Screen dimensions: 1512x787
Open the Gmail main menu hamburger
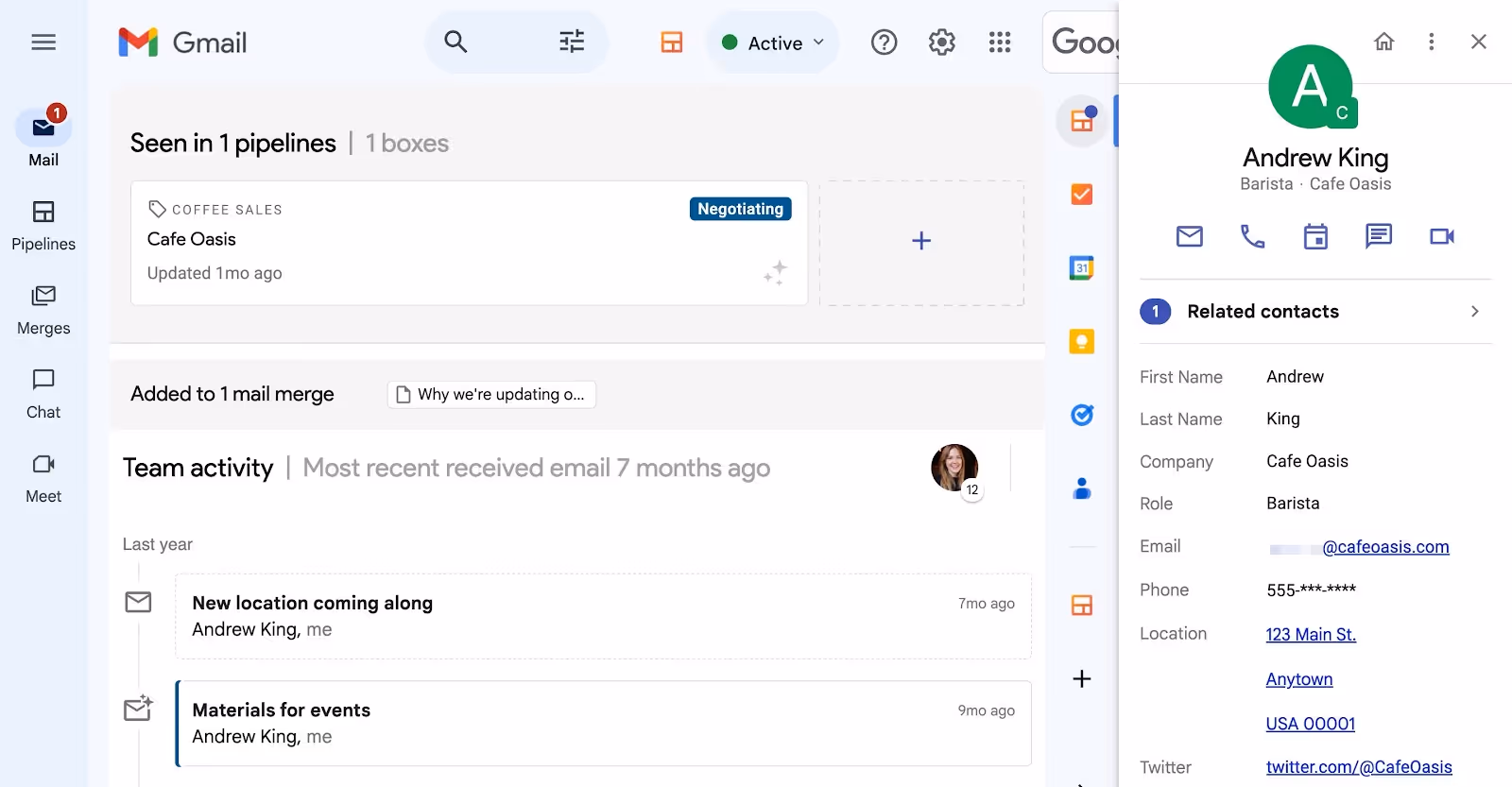[43, 43]
